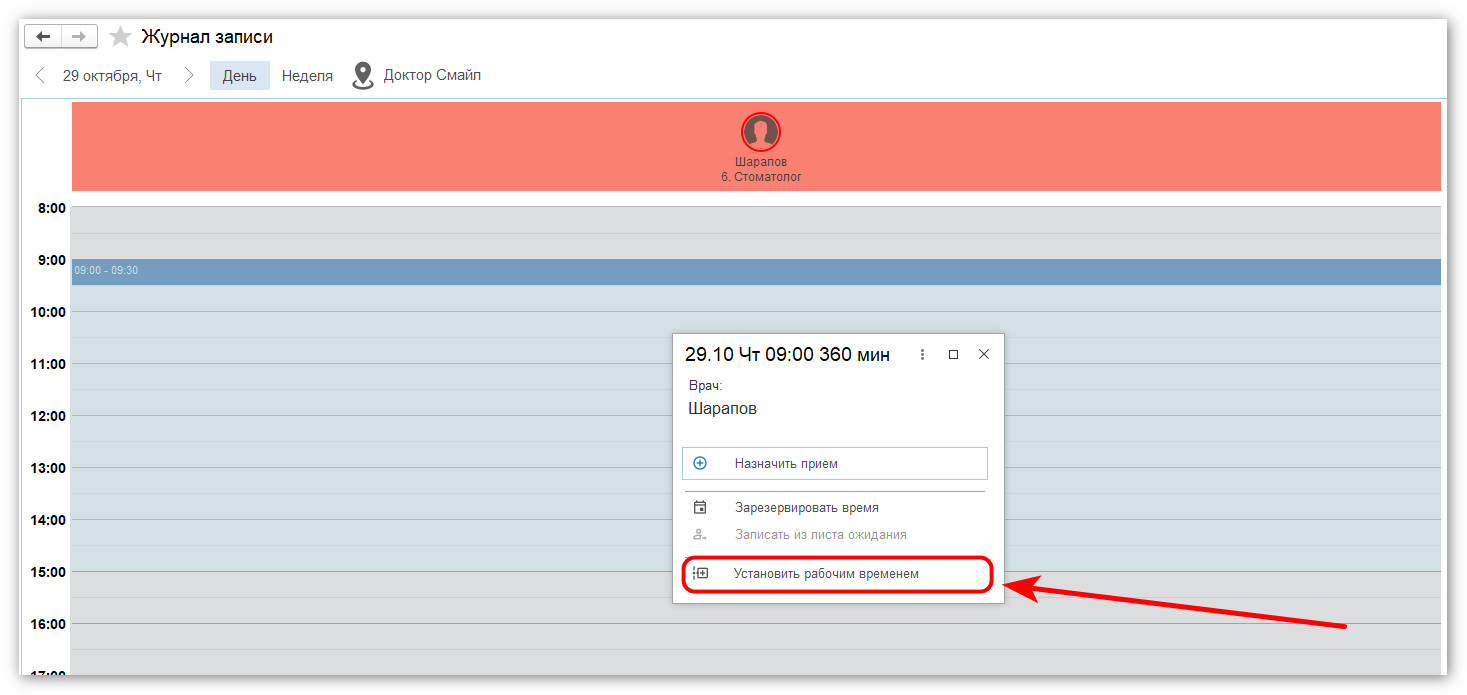Click the calendar icon for Зарезервировать время
1467x695 pixels.
(700, 508)
